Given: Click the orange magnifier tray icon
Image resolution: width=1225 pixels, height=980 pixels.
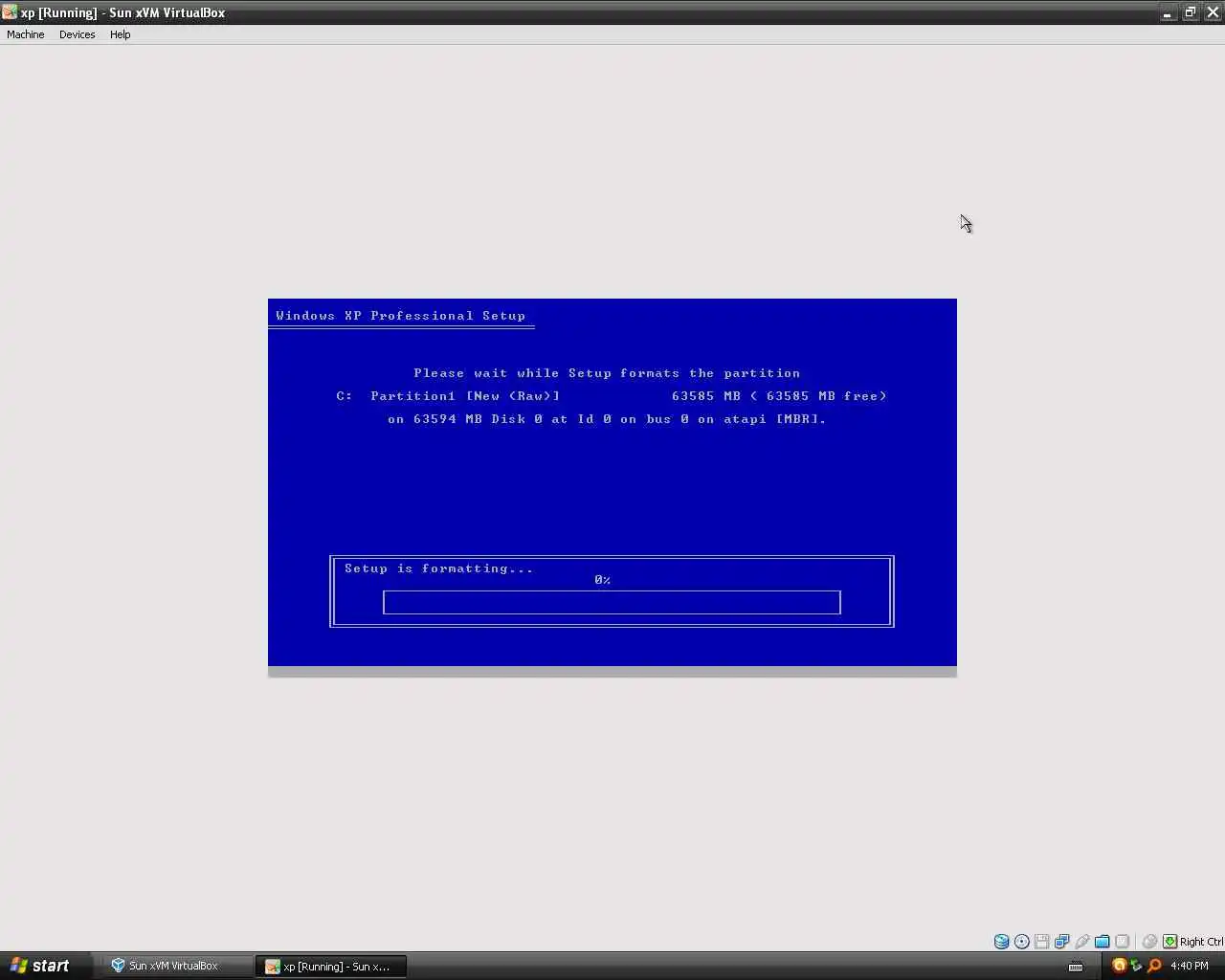Looking at the screenshot, I should pyautogui.click(x=1154, y=966).
